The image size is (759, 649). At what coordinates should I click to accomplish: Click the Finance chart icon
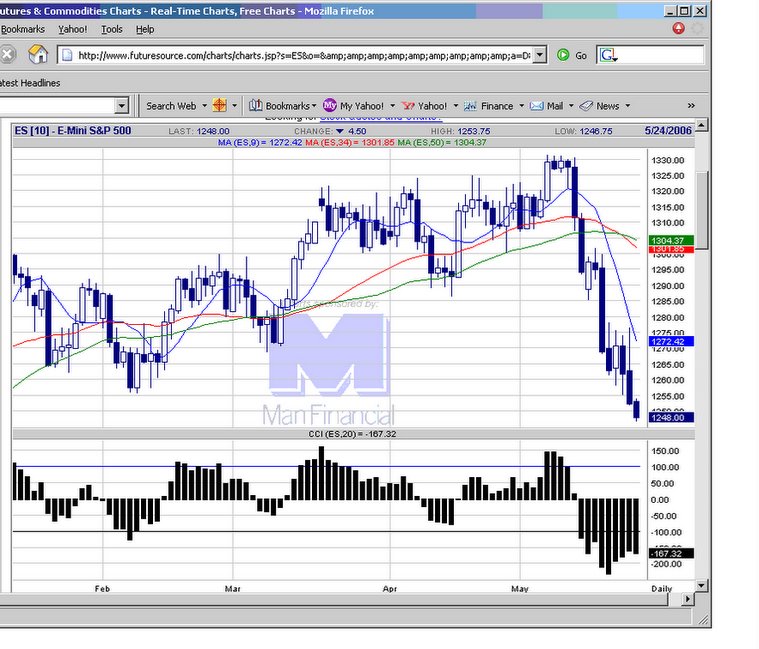pos(470,106)
